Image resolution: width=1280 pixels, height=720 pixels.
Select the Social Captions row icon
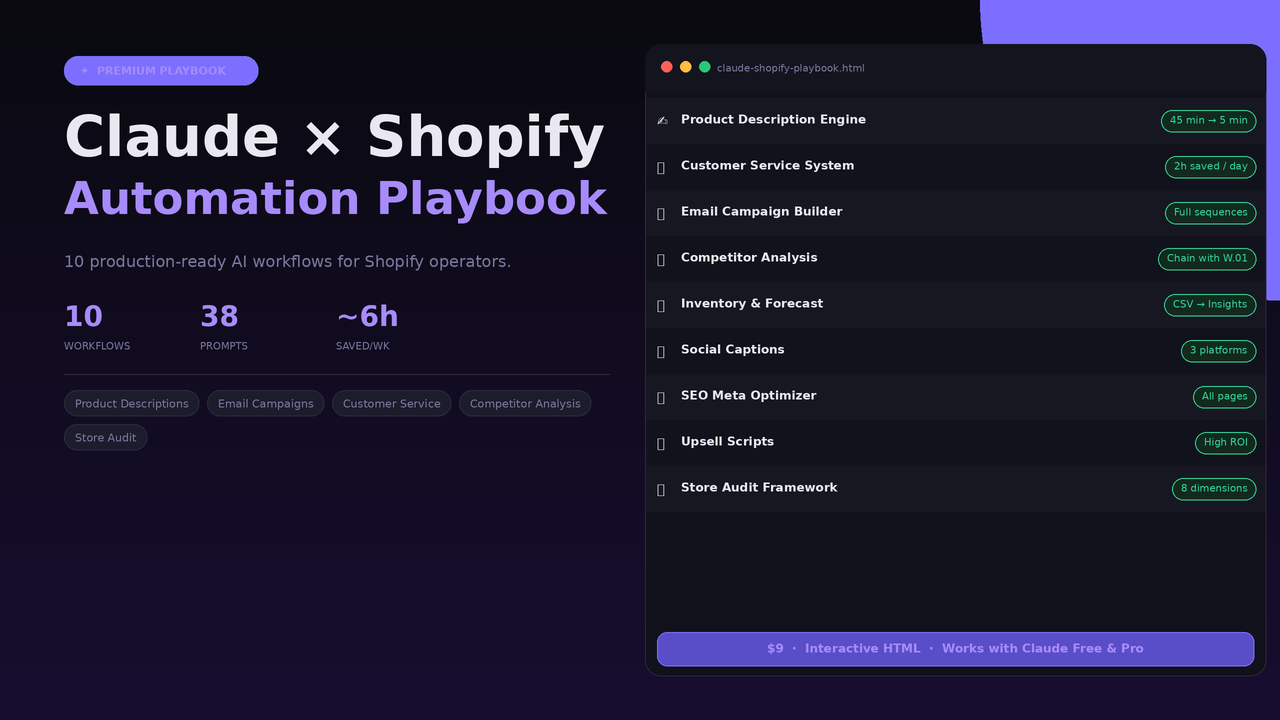[x=660, y=351]
